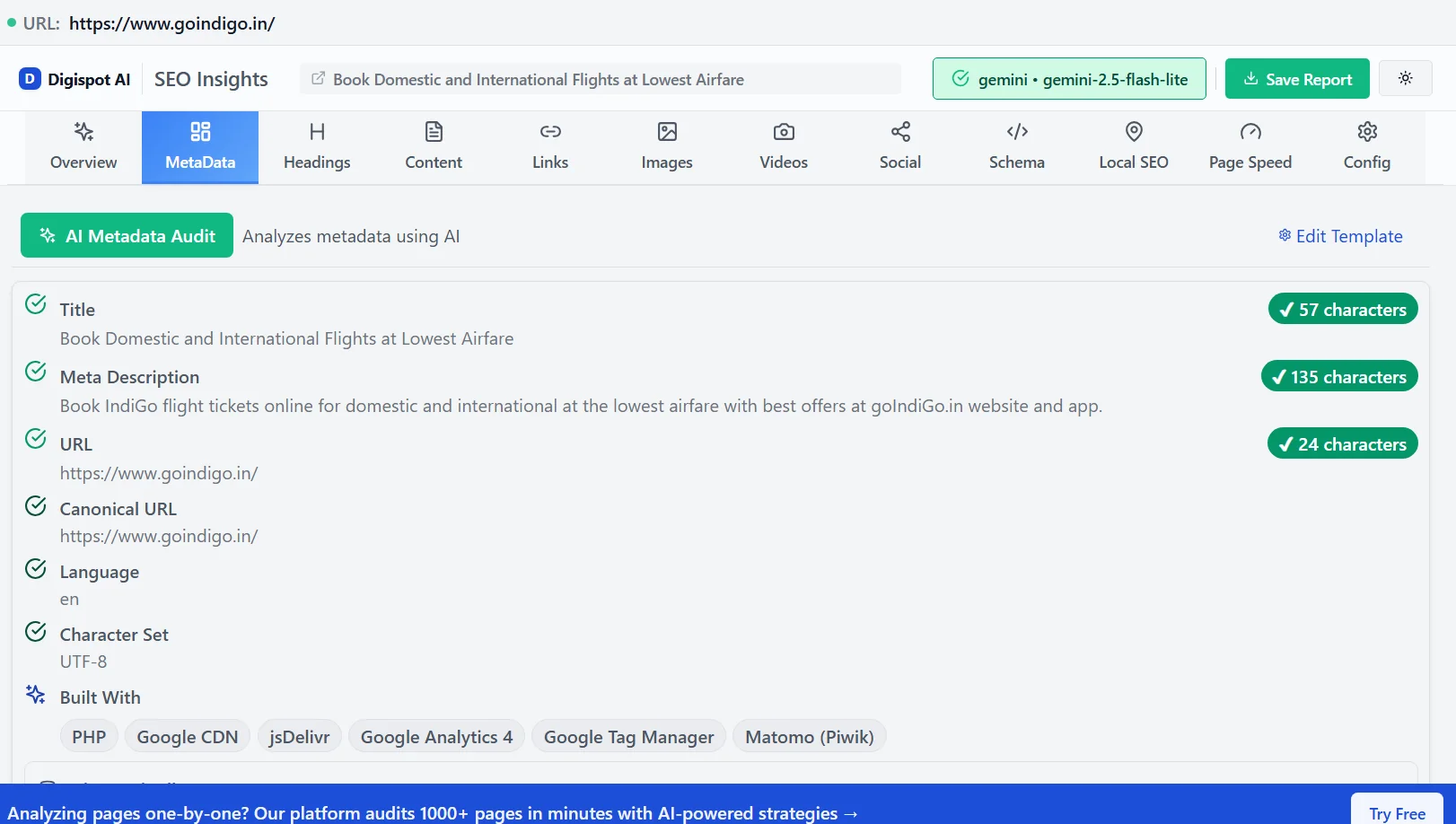Click the external-link icon beside page title

[318, 79]
